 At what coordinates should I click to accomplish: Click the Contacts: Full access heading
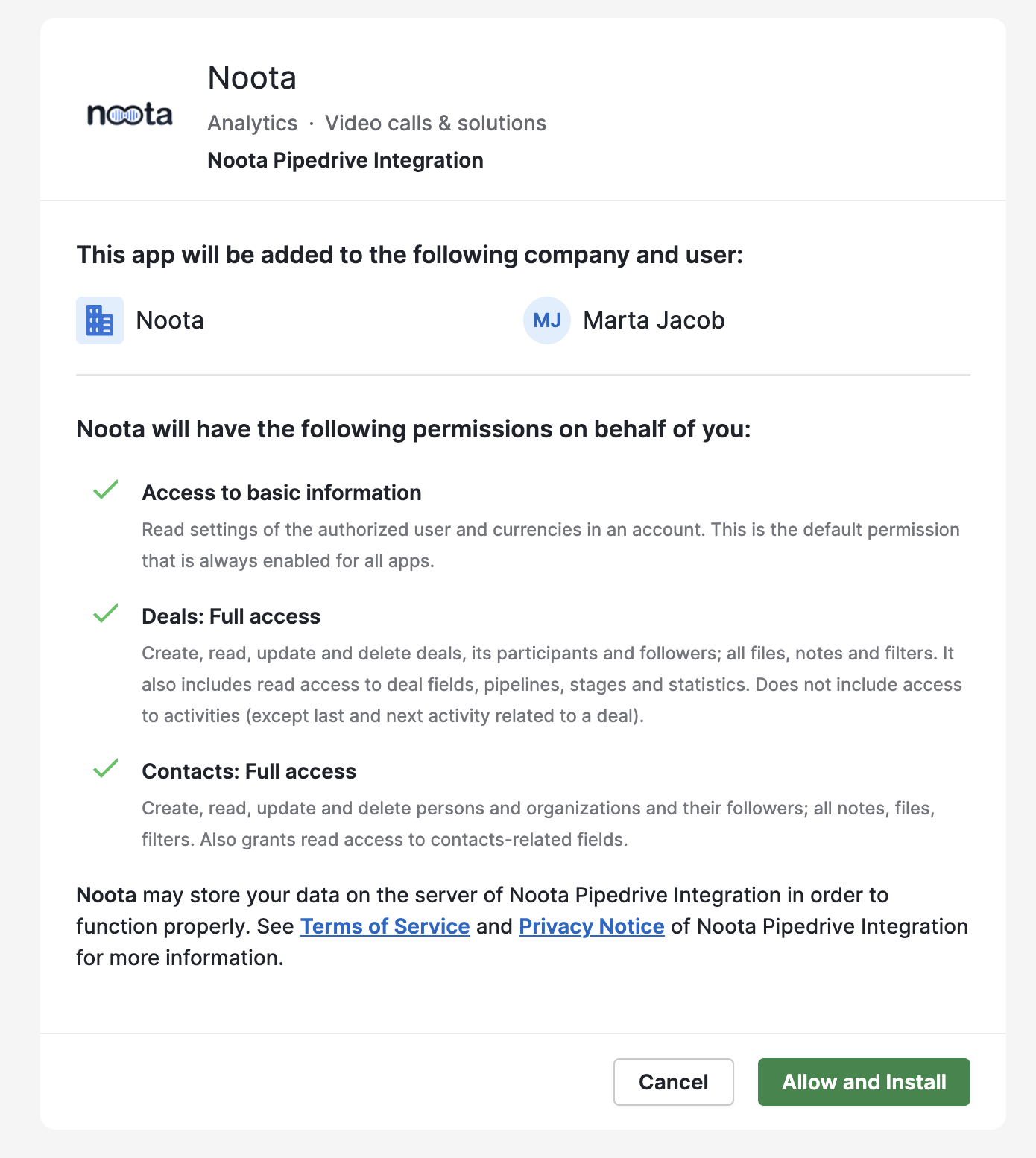249,771
